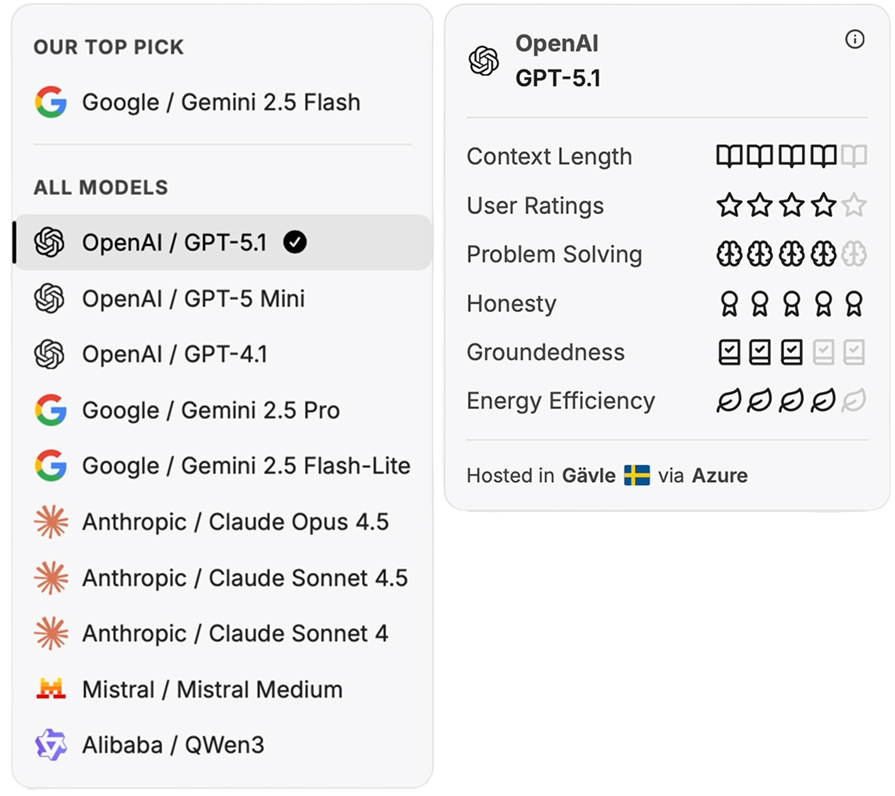The height and width of the screenshot is (796, 895).
Task: Select Anthropic / Claude Sonnet 4
Action: point(235,634)
